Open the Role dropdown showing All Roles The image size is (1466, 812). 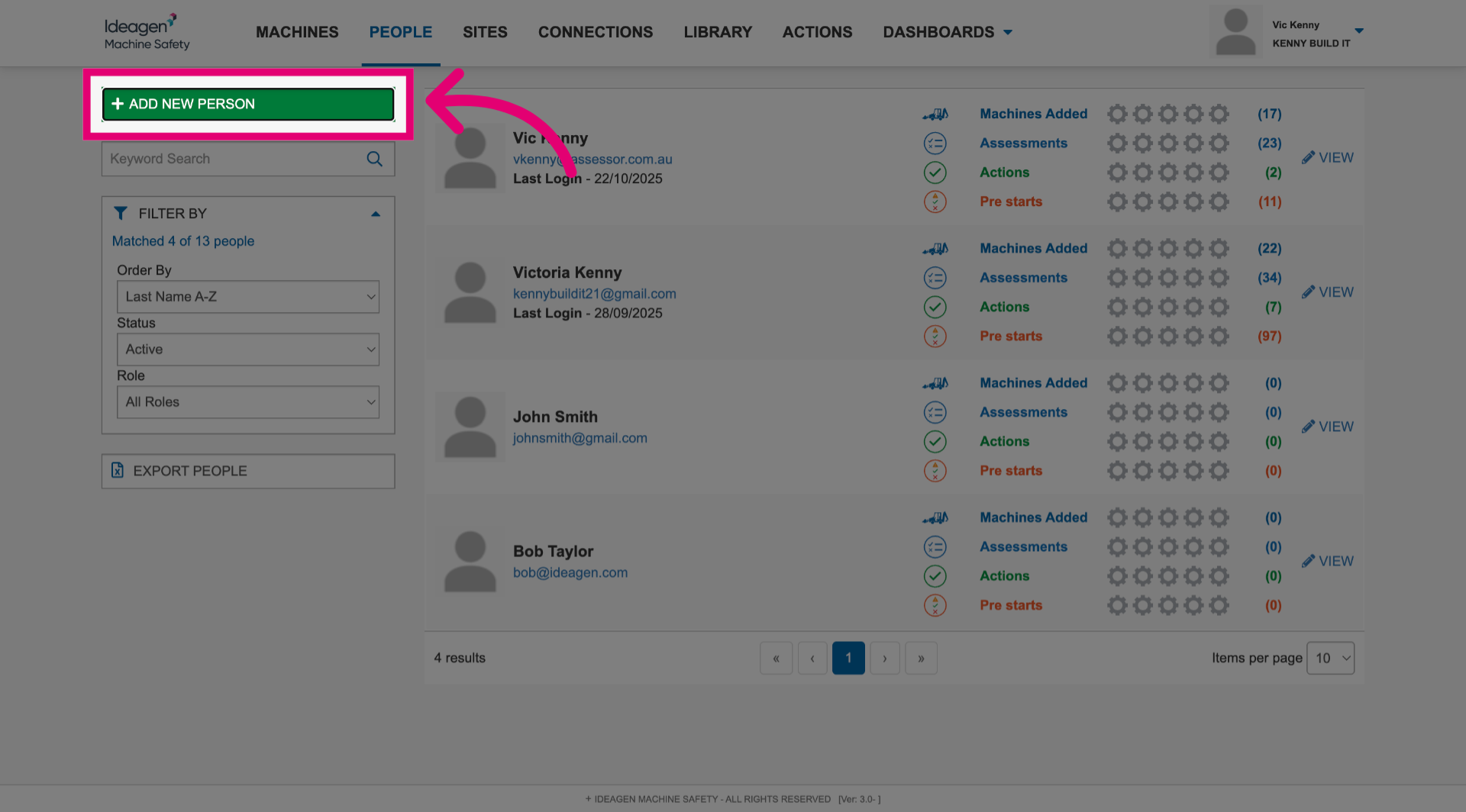click(248, 402)
